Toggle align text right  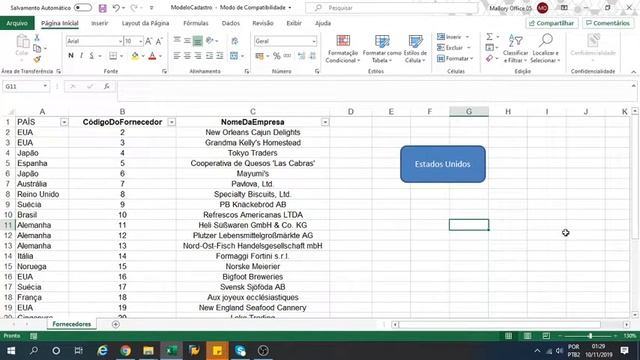[198, 56]
